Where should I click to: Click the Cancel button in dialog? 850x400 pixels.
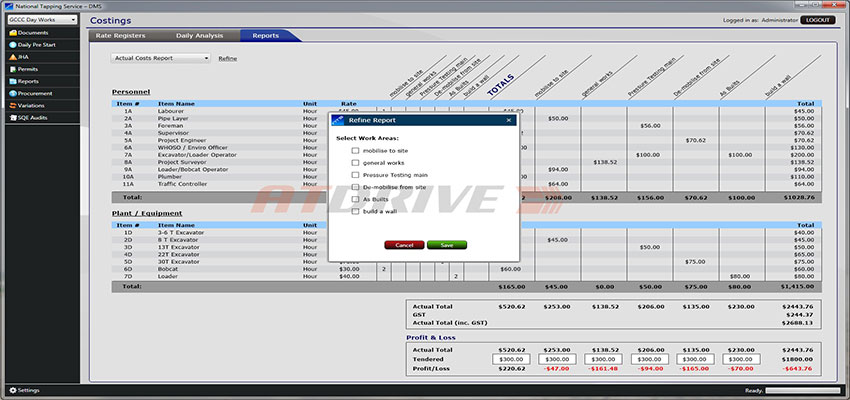click(404, 245)
